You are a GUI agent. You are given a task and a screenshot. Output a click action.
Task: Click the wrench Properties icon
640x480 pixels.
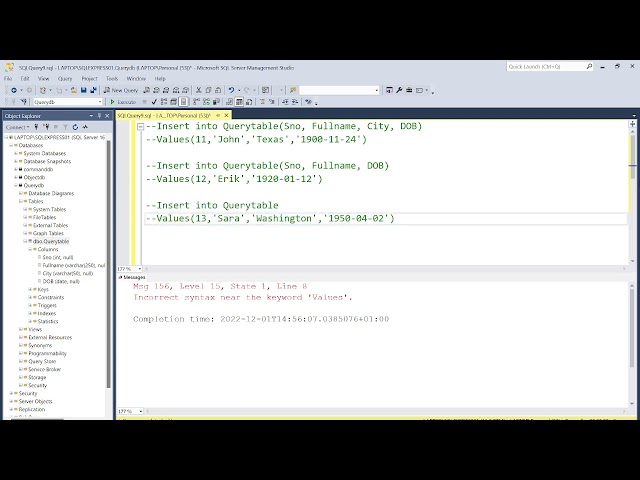pyautogui.click(x=399, y=90)
